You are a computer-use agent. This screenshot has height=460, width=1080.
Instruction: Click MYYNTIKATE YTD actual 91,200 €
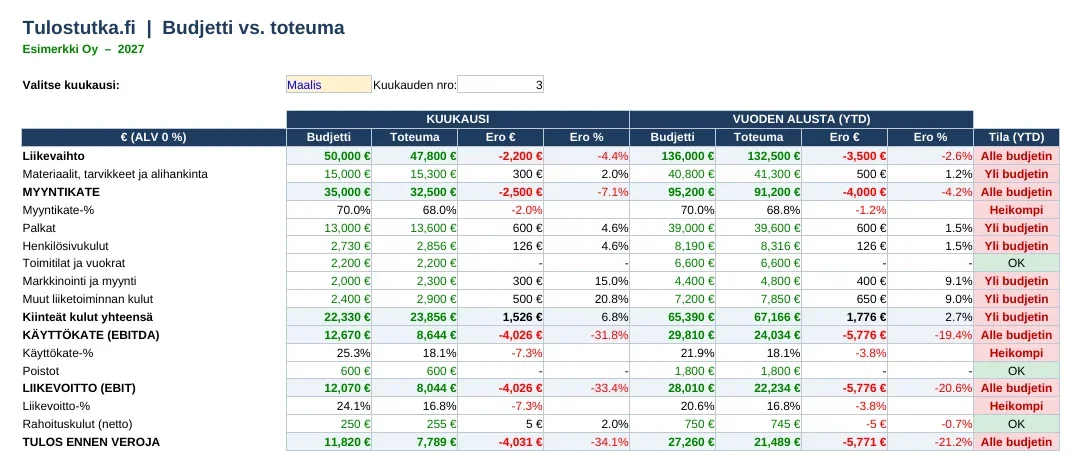pos(758,191)
